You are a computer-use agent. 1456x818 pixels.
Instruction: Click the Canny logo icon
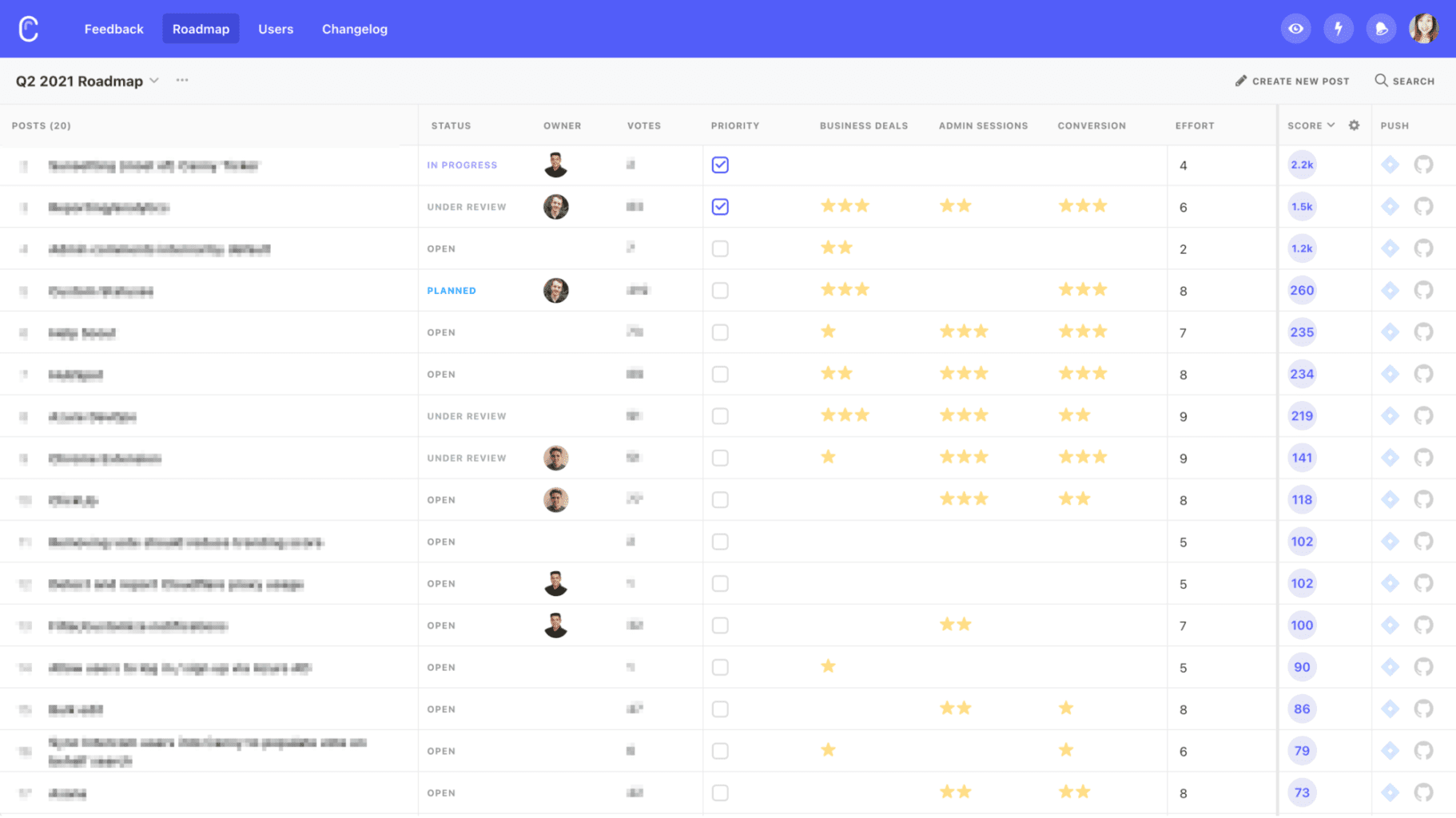pyautogui.click(x=29, y=29)
